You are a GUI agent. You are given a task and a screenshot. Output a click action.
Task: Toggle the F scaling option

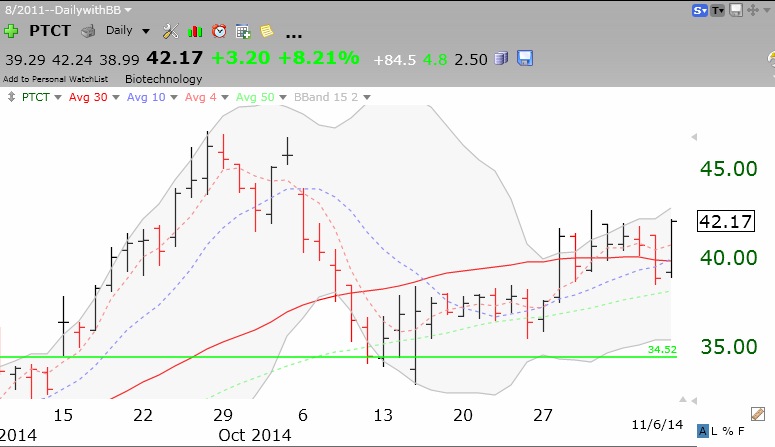tap(740, 431)
